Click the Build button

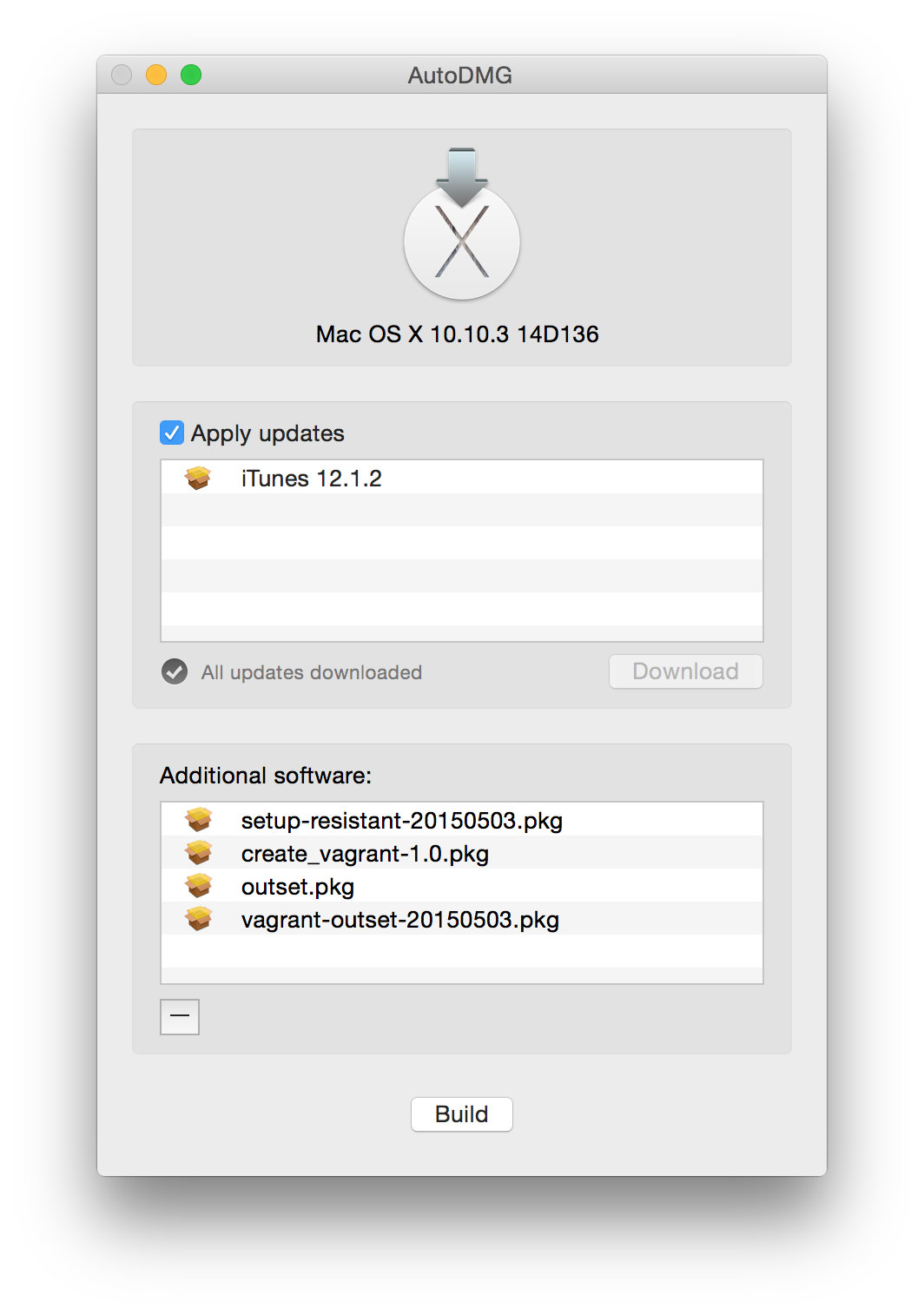tap(462, 1114)
